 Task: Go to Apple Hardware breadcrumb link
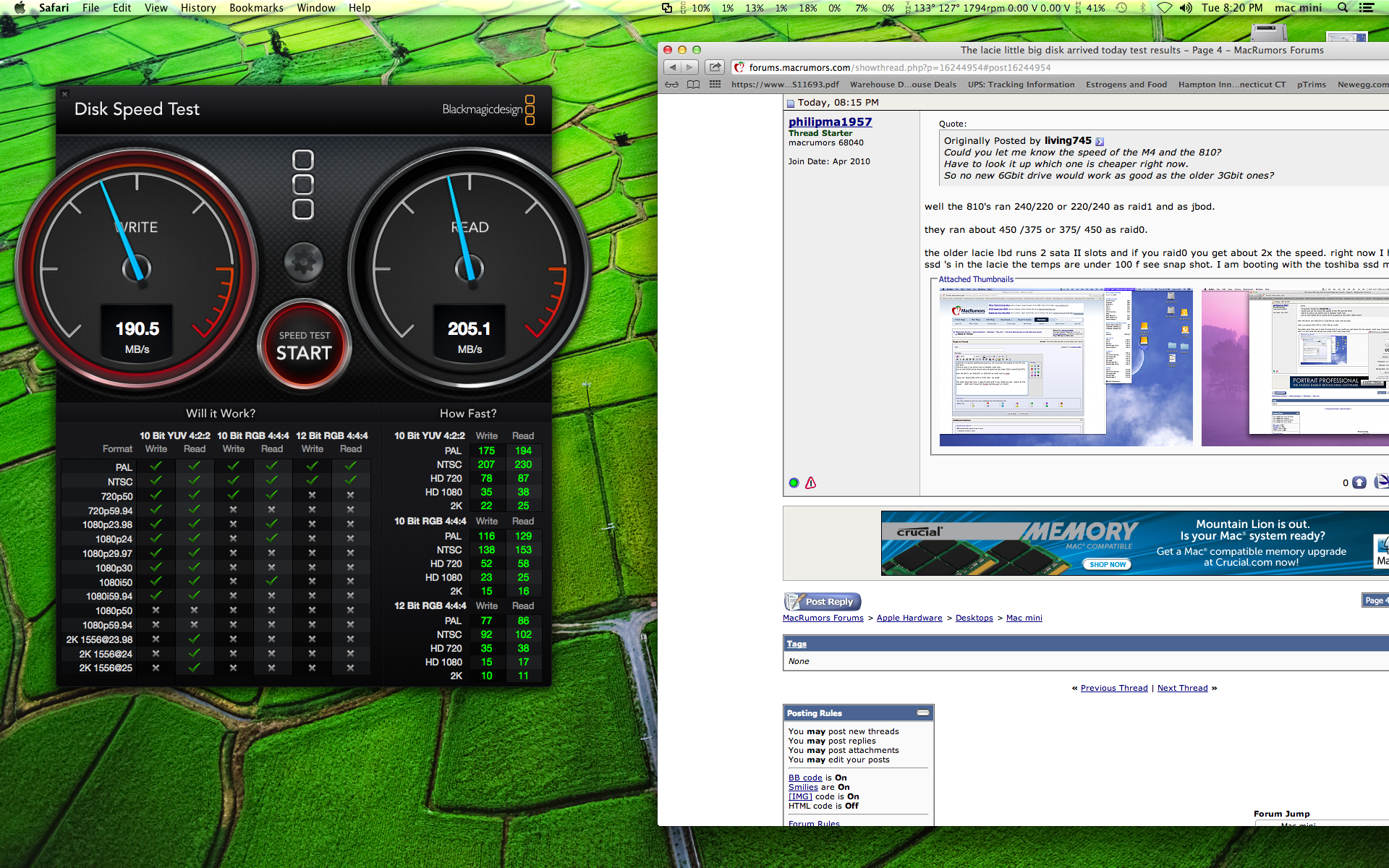pyautogui.click(x=909, y=618)
